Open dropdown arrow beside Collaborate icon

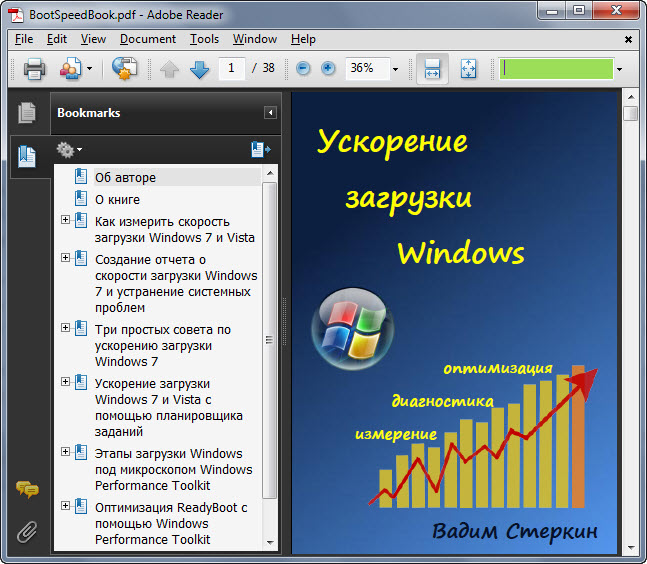click(x=90, y=68)
